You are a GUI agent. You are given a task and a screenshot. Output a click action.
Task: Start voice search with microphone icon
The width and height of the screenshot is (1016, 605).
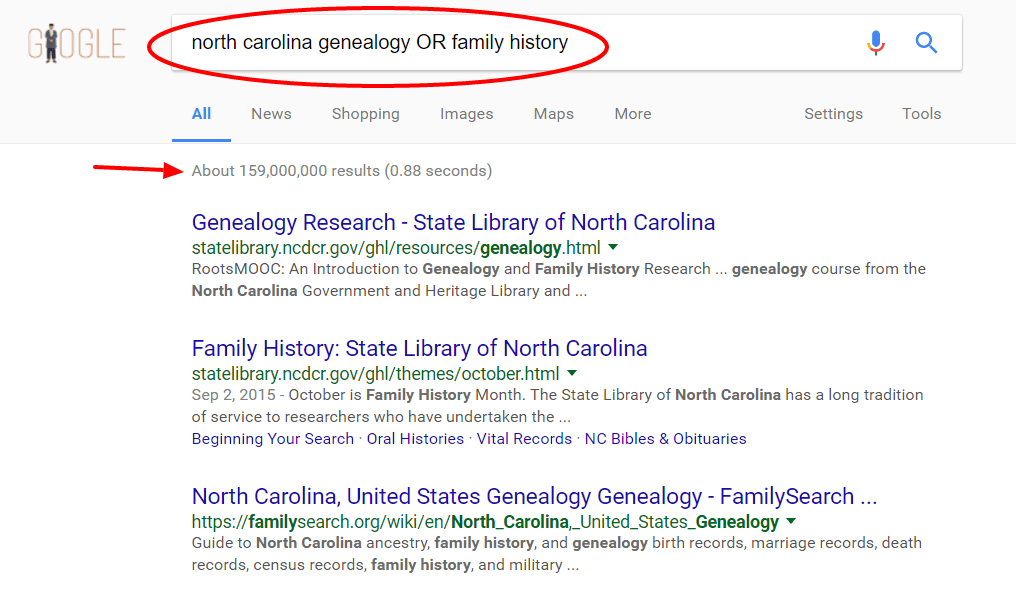click(875, 43)
